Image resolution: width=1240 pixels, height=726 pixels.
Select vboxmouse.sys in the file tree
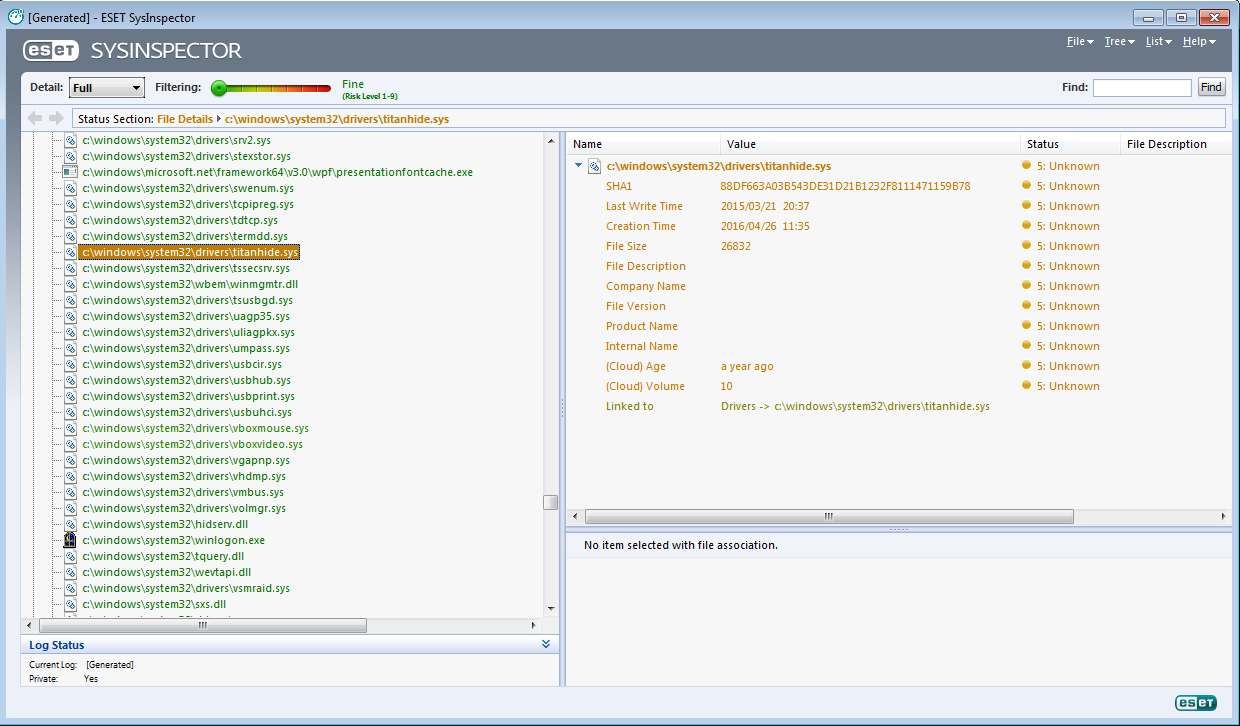coord(195,428)
